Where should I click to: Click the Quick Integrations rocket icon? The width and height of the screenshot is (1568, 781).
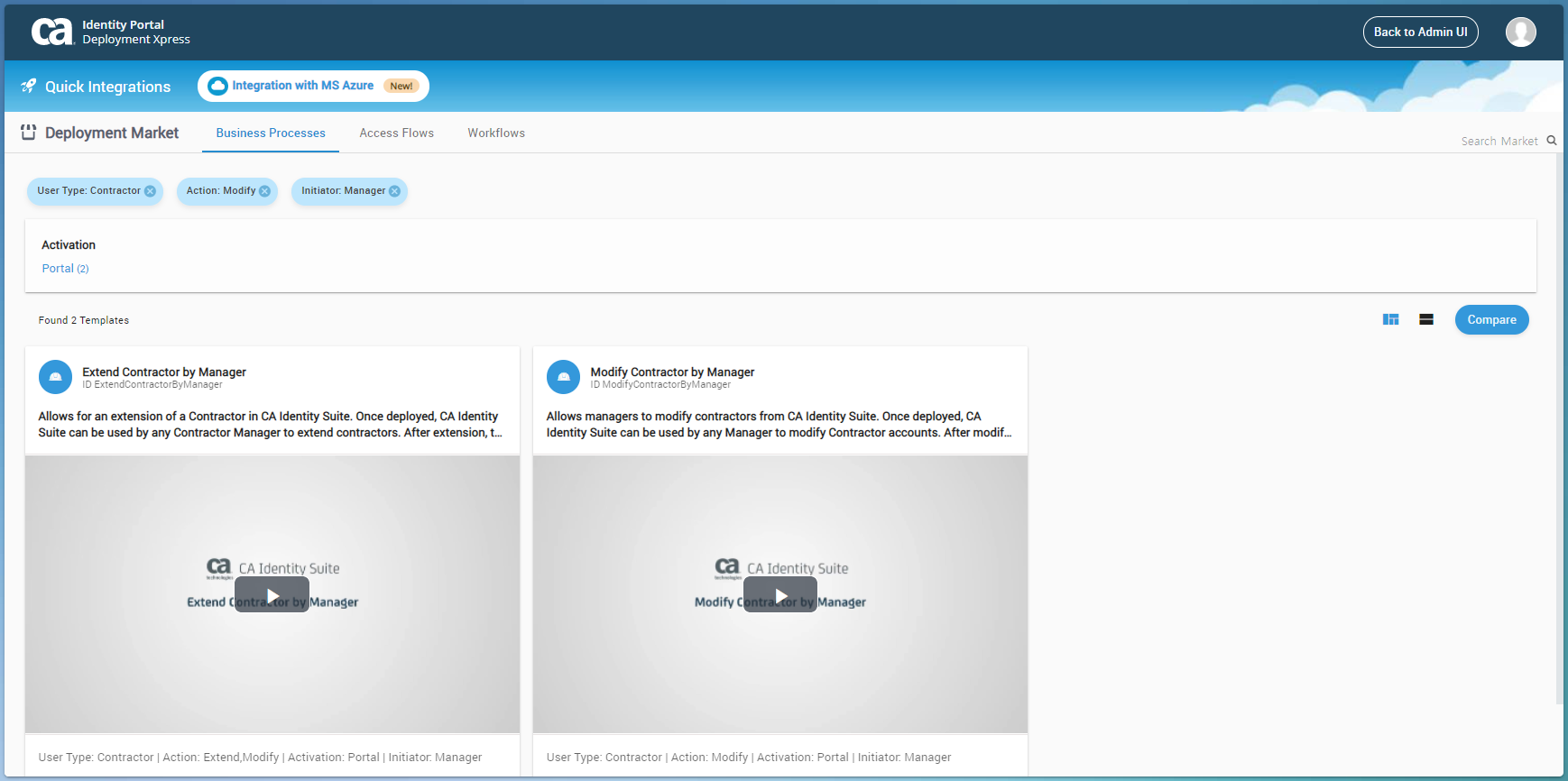[29, 86]
